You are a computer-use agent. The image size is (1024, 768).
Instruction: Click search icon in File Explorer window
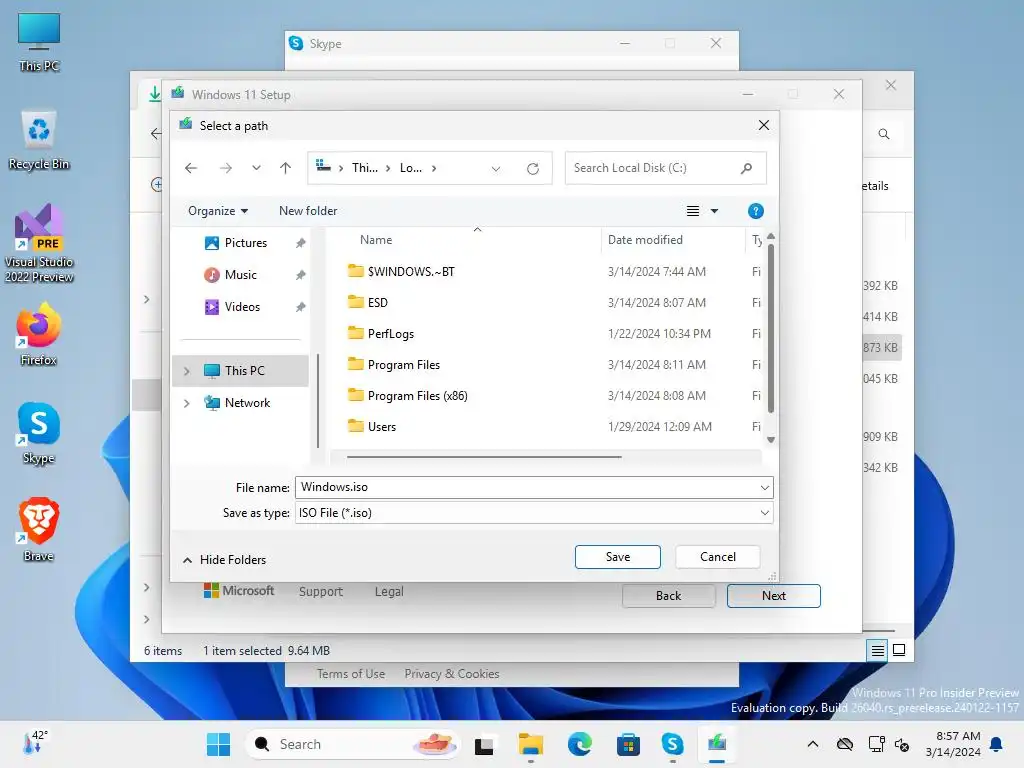(x=884, y=134)
